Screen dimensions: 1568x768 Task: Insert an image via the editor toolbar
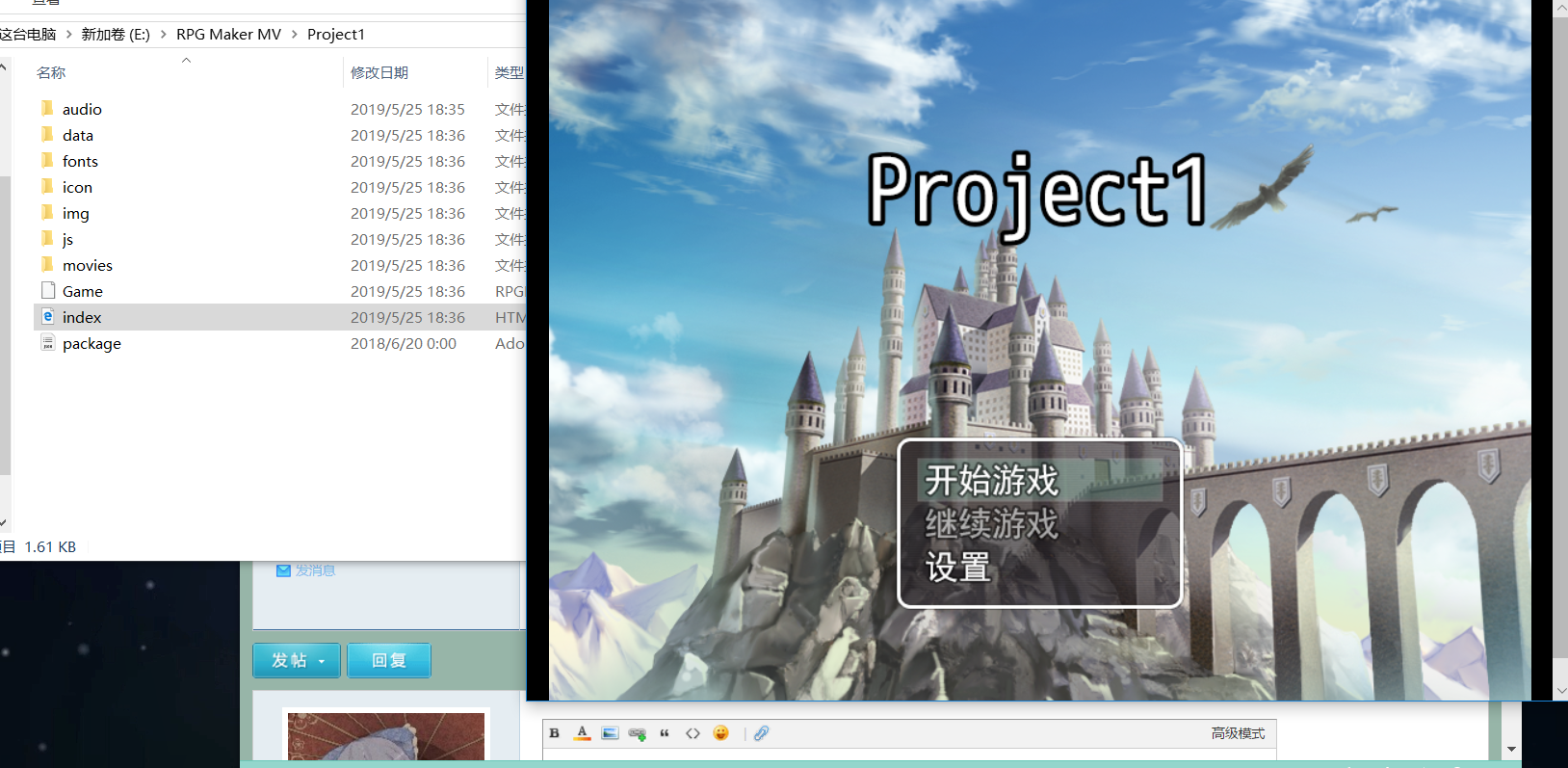point(610,733)
